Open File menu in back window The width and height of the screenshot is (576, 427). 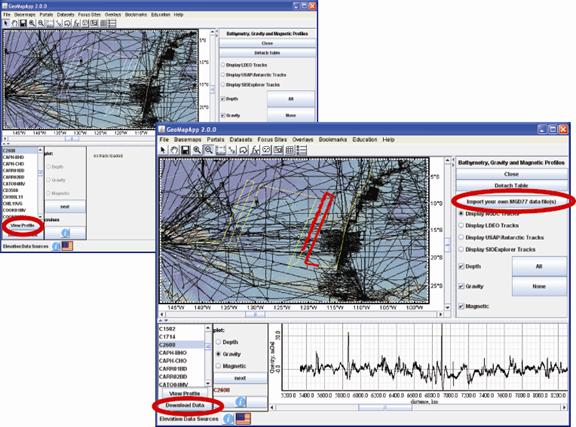7,15
